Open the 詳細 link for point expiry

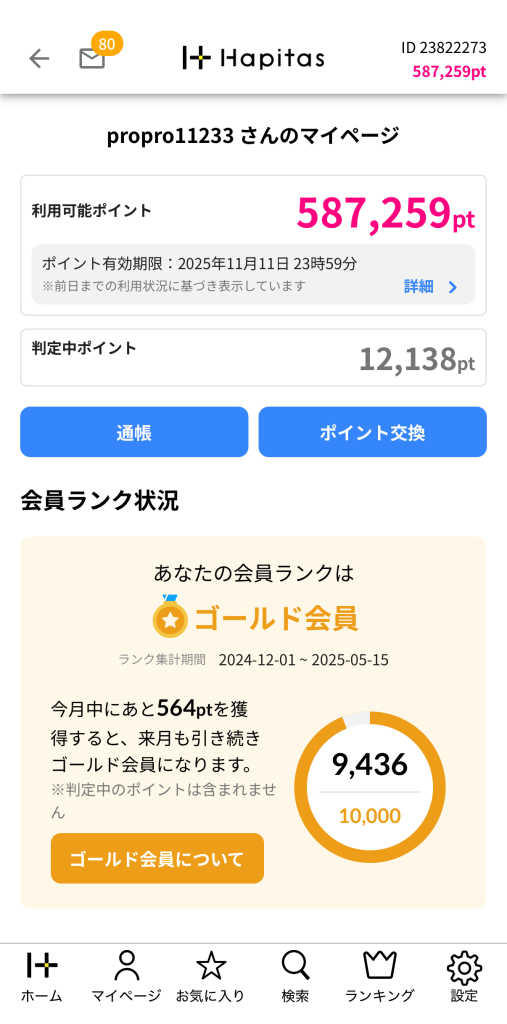coord(418,287)
